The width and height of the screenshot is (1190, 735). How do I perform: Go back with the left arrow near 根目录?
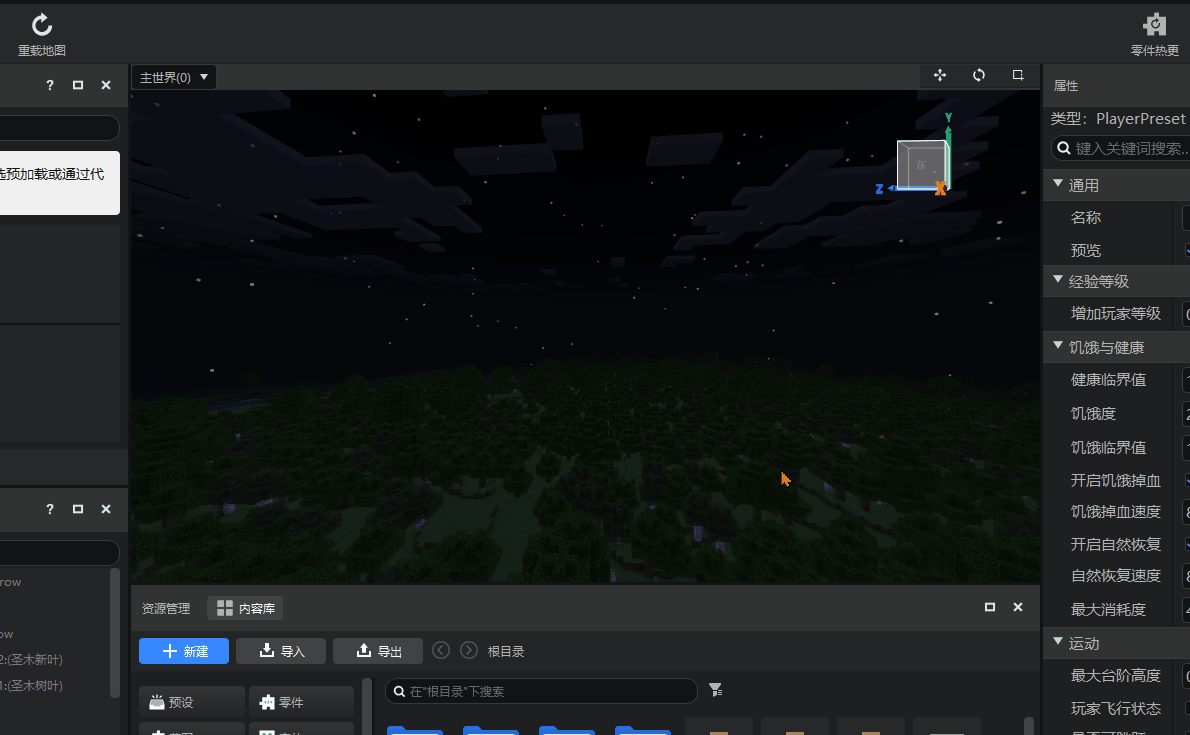click(x=441, y=651)
